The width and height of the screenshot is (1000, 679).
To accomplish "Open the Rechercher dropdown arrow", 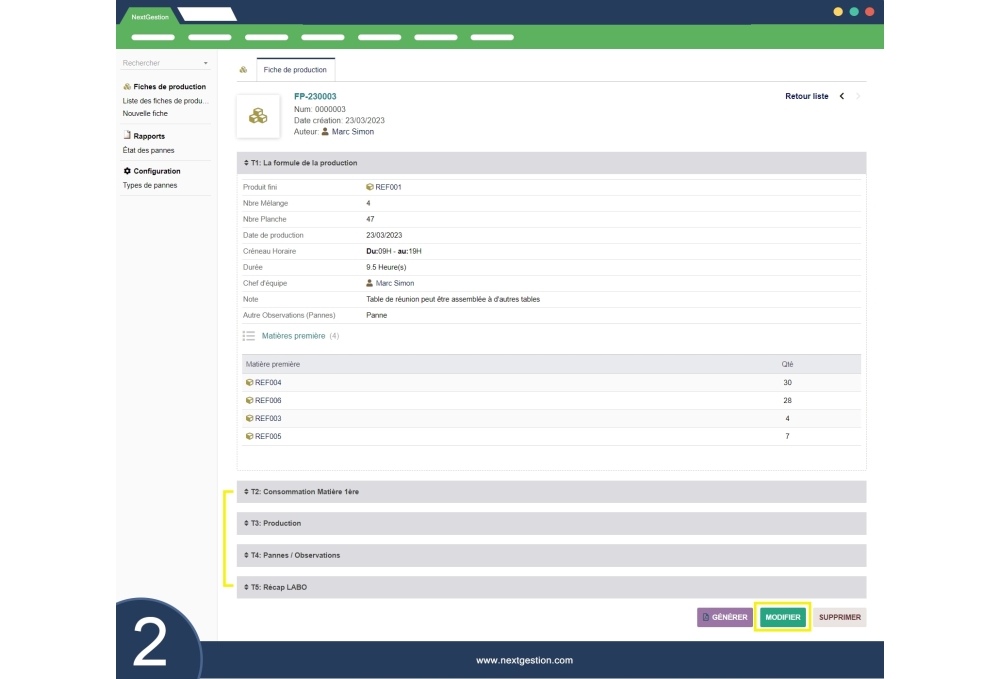I will (205, 63).
